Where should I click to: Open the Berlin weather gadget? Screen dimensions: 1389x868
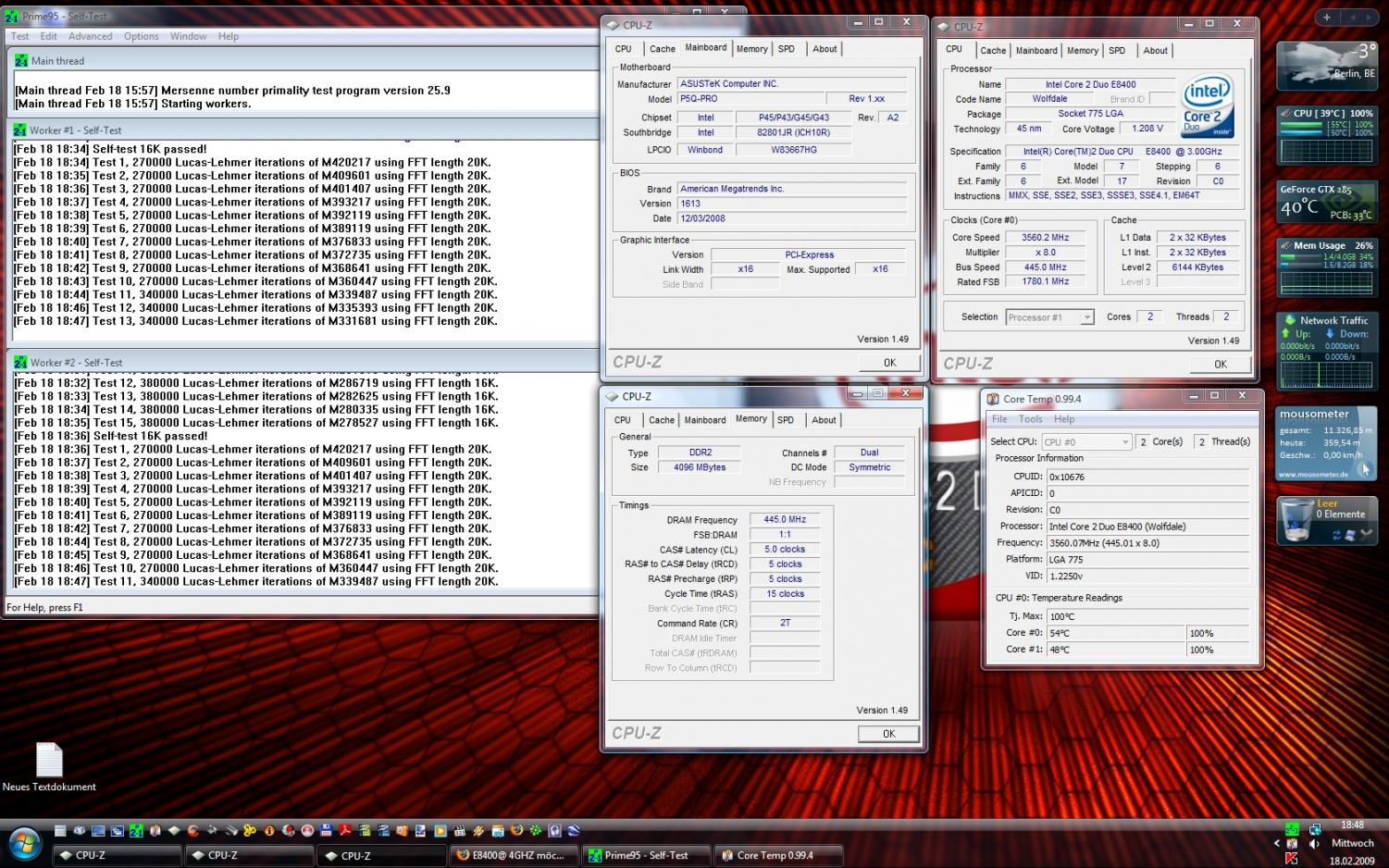pyautogui.click(x=1326, y=65)
